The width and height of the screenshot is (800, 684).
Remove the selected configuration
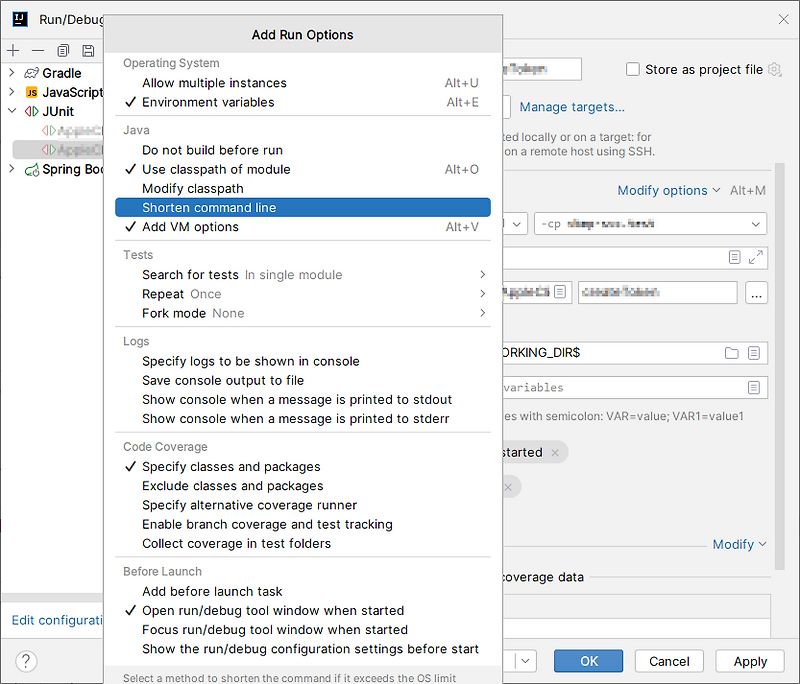coord(36,50)
